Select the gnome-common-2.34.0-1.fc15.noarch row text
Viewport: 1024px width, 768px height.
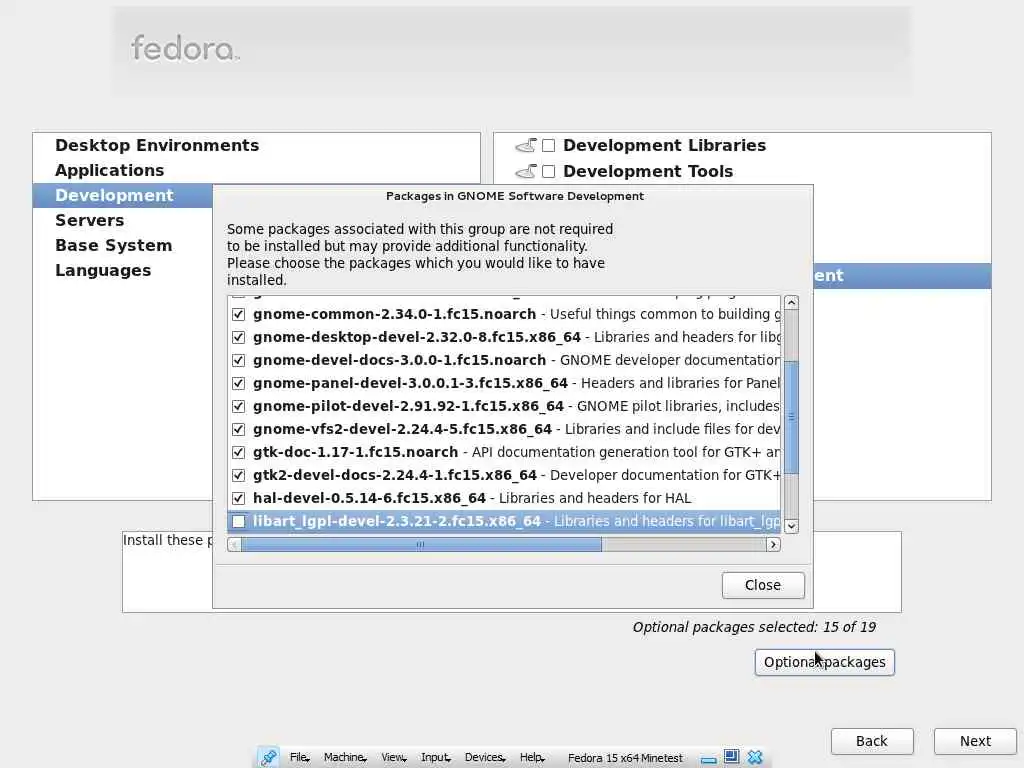coord(394,314)
